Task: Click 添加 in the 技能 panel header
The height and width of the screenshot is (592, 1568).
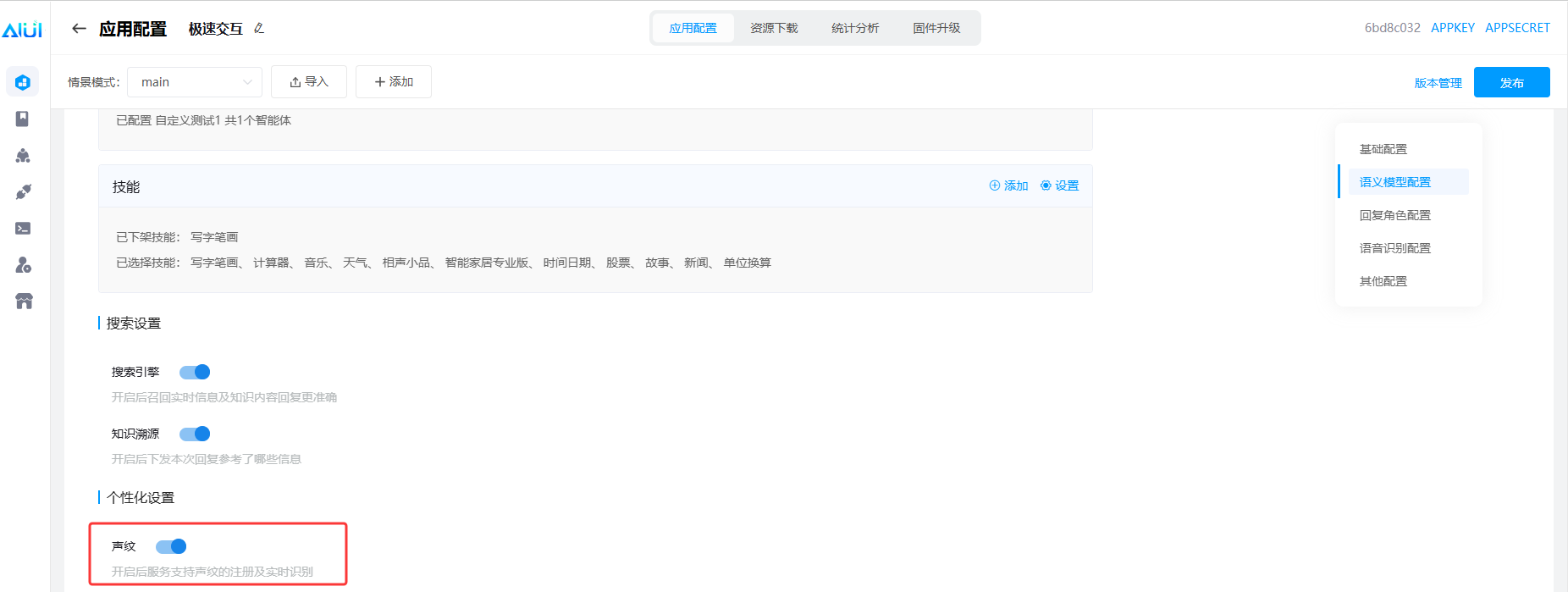Action: [1008, 185]
